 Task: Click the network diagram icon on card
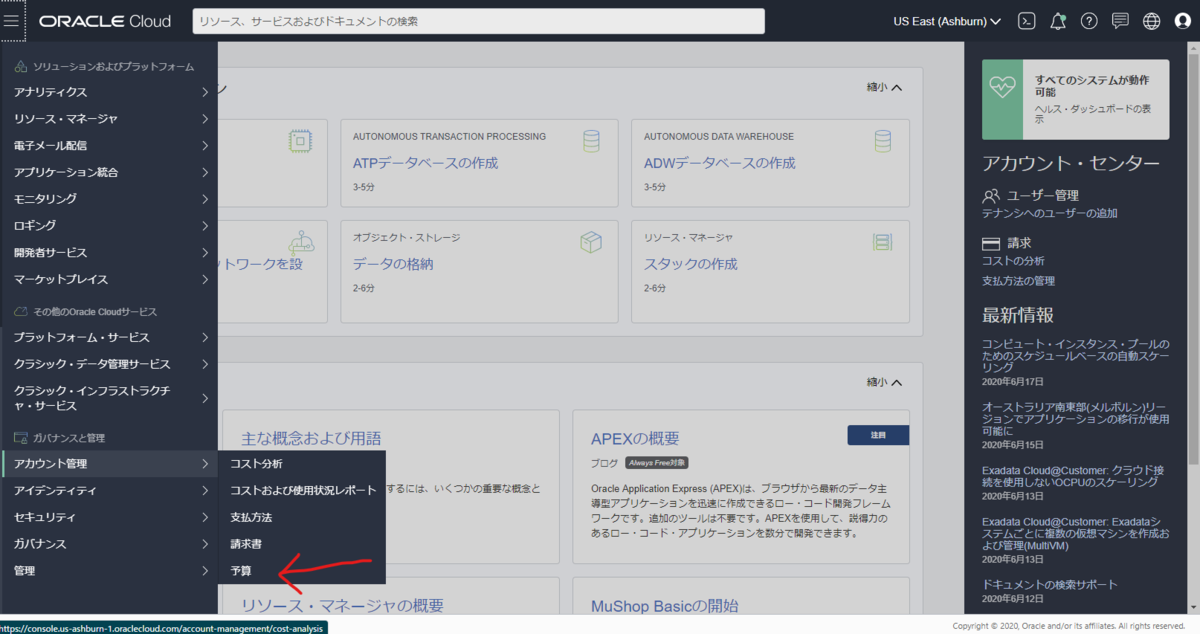point(301,242)
